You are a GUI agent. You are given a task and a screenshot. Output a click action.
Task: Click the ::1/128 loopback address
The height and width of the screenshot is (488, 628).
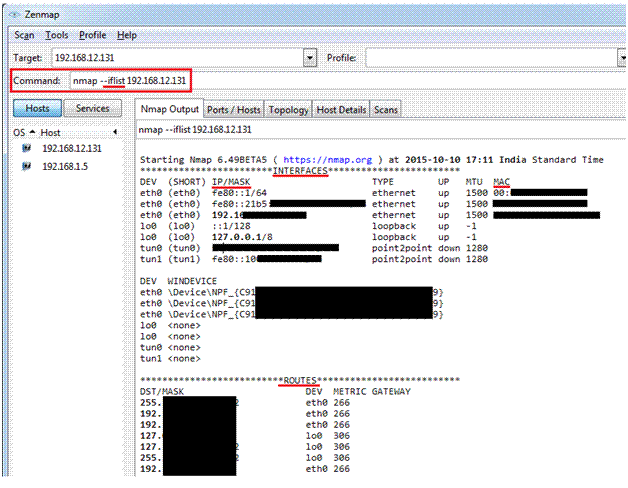[x=231, y=226]
